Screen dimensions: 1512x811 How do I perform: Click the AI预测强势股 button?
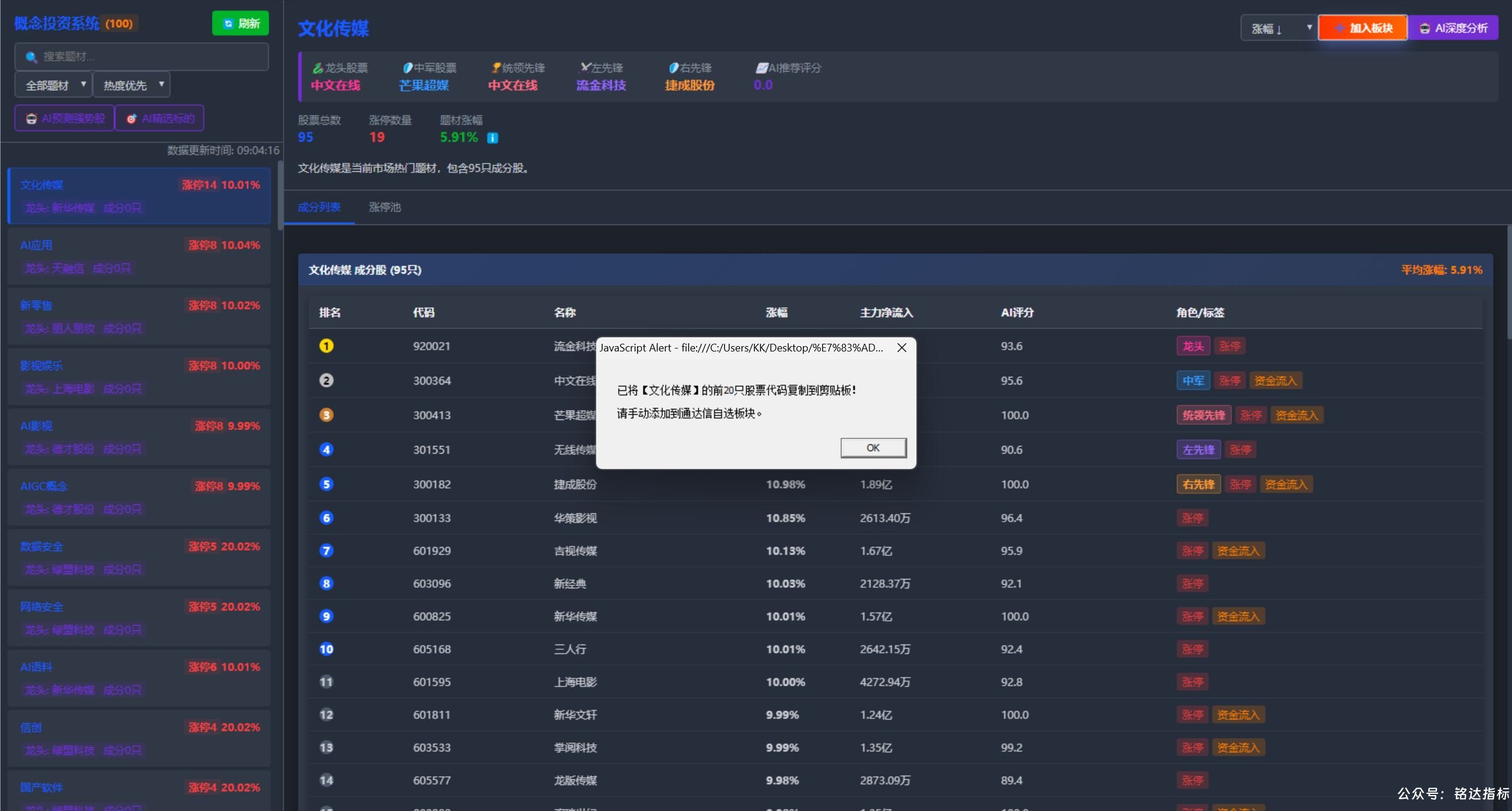[64, 118]
